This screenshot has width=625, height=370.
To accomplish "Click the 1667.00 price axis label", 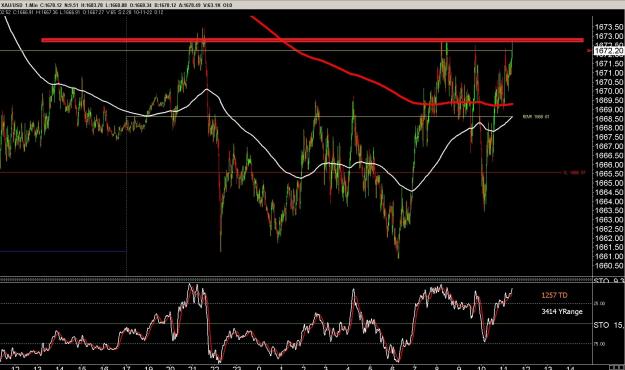I will pos(609,146).
